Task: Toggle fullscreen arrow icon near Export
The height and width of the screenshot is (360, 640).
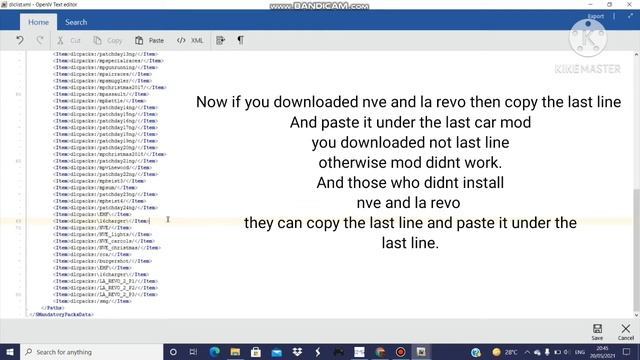Action: click(x=630, y=16)
